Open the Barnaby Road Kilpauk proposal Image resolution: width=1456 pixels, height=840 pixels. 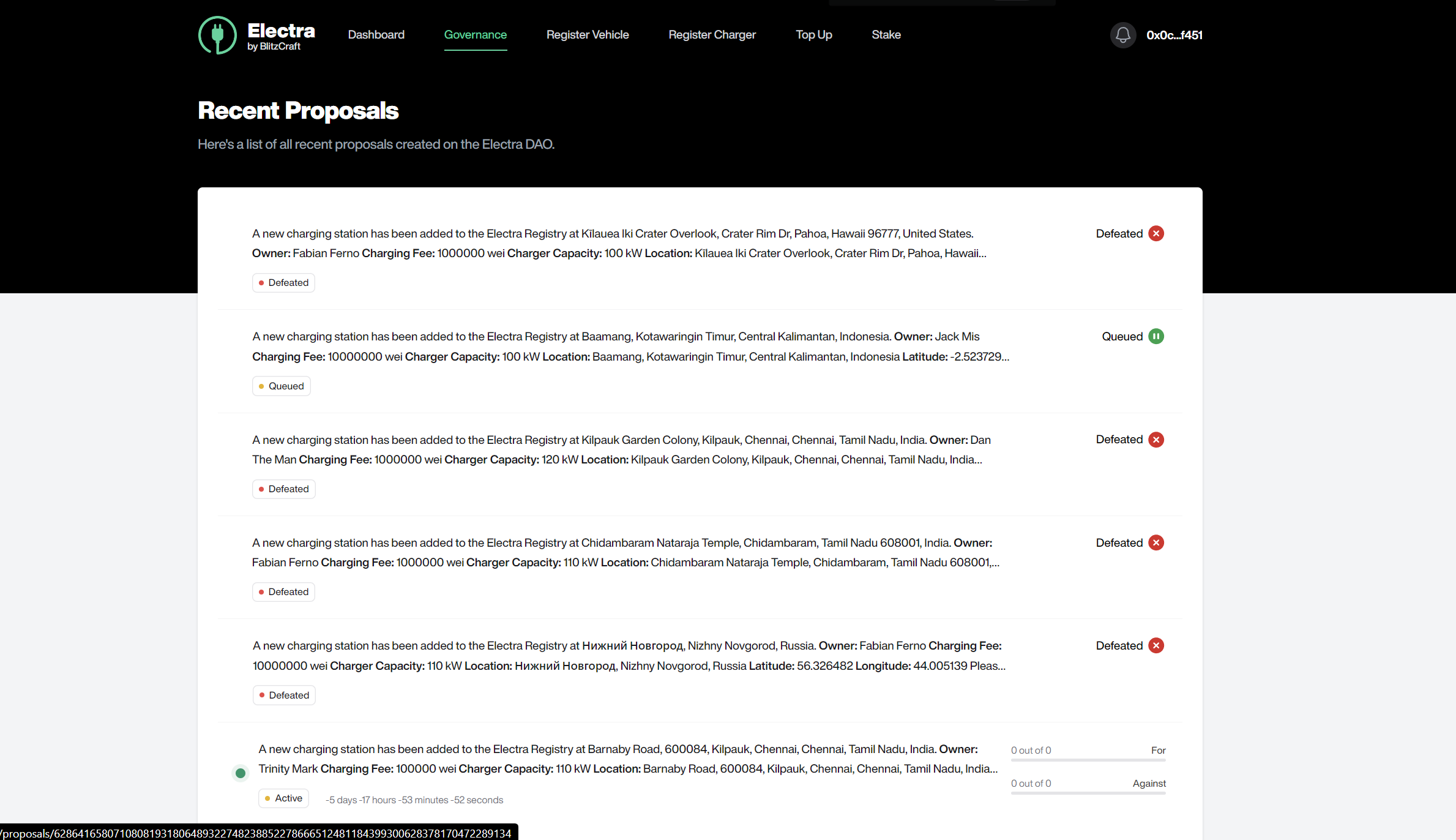(628, 759)
